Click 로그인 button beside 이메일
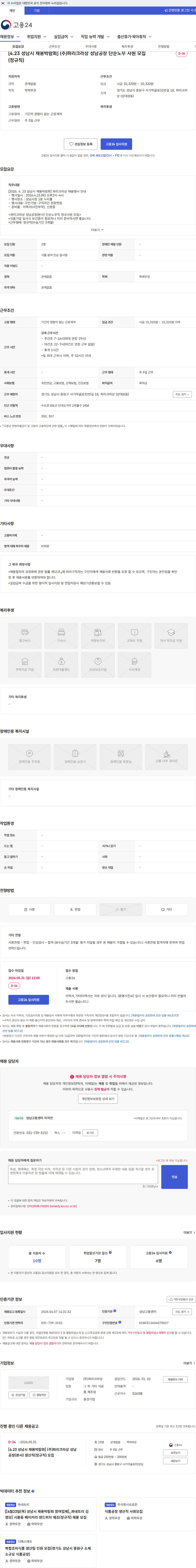 [90, 1133]
